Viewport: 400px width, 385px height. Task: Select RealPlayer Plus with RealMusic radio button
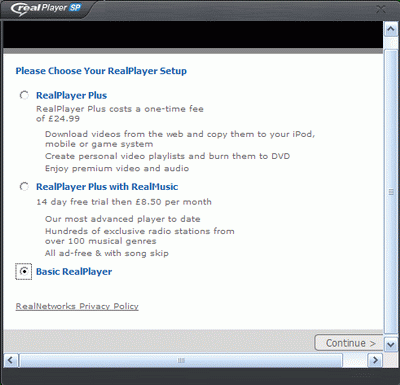click(24, 187)
